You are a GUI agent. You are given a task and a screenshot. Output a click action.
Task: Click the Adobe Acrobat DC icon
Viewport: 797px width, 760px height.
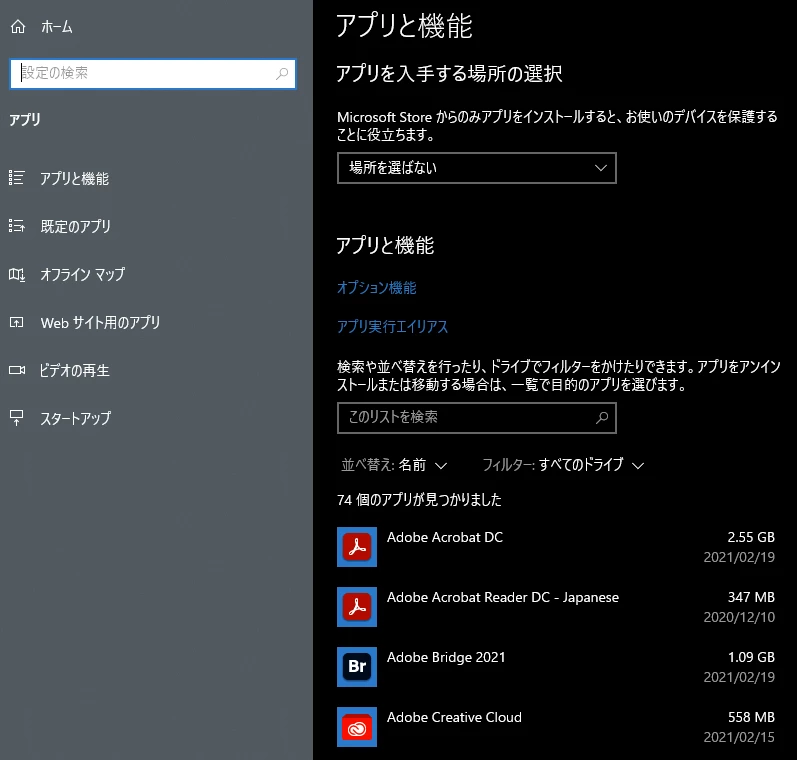[357, 547]
